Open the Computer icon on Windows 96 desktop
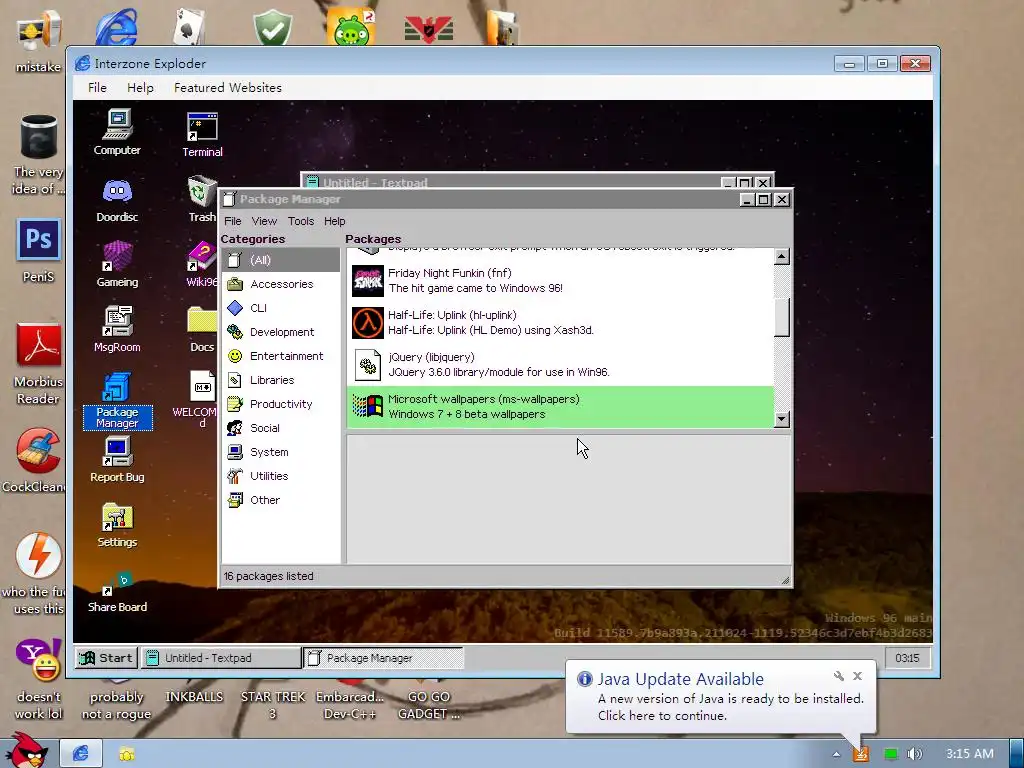This screenshot has height=768, width=1024. [117, 132]
